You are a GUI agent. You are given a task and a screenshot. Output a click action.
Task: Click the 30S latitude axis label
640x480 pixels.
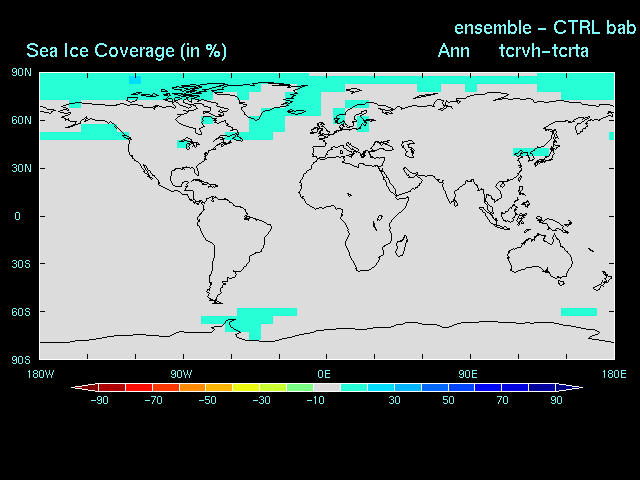[21, 265]
